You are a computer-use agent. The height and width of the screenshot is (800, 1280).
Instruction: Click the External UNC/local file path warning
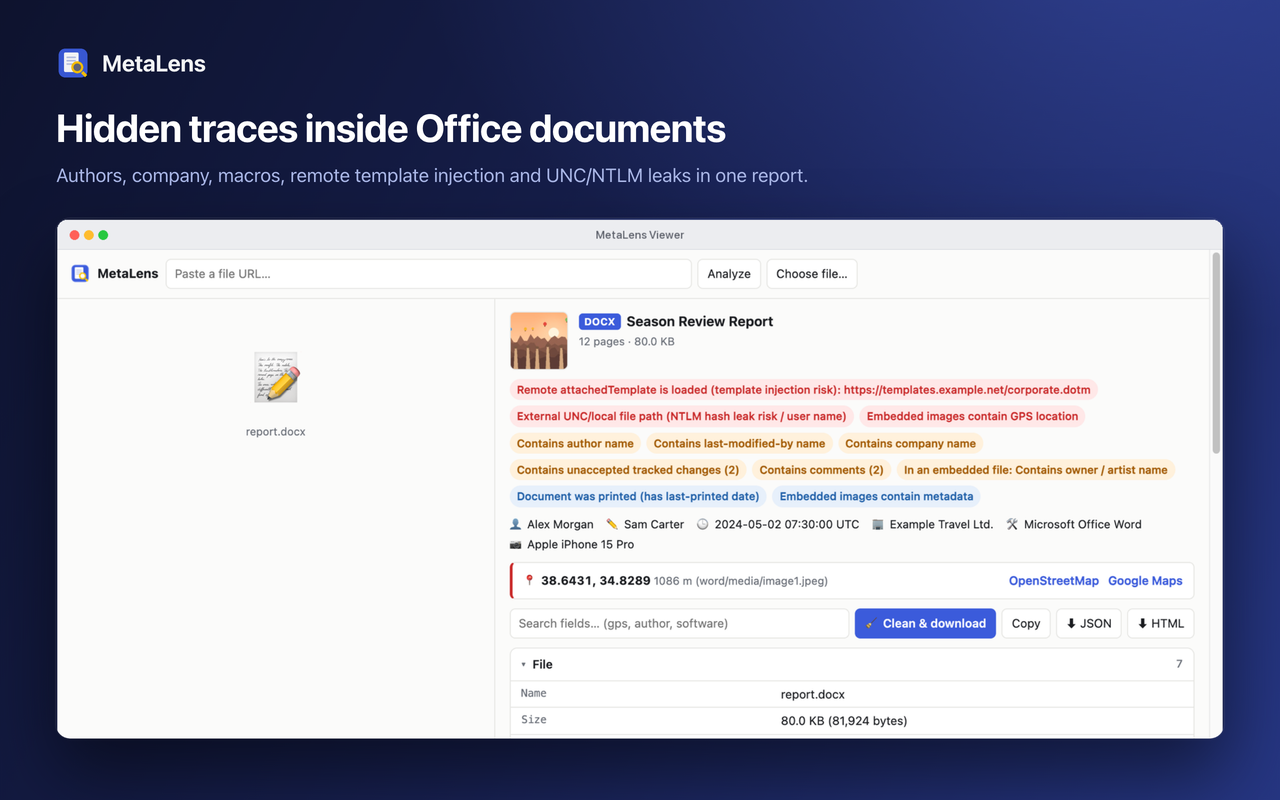click(x=682, y=416)
